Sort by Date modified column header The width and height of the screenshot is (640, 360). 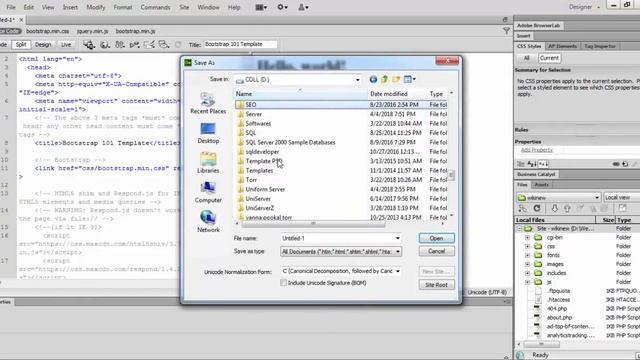(397, 94)
